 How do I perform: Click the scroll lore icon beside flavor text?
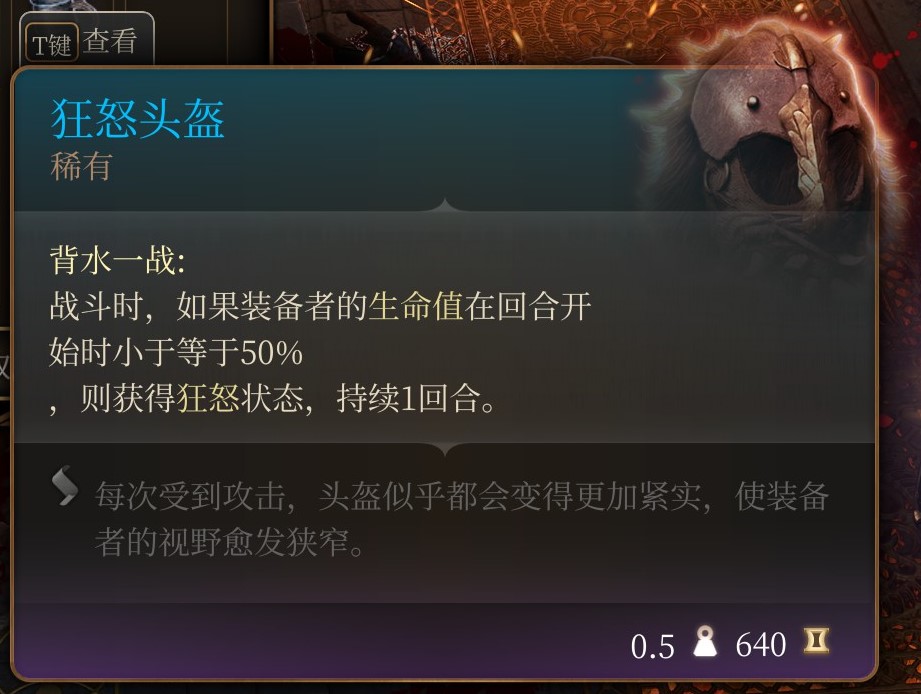[x=64, y=486]
